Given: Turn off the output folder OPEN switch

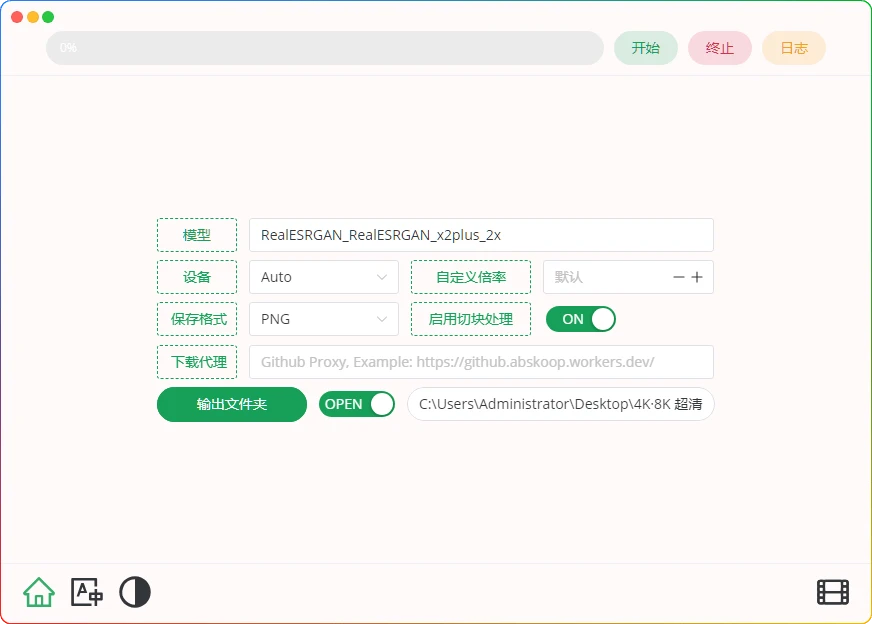Looking at the screenshot, I should [357, 404].
